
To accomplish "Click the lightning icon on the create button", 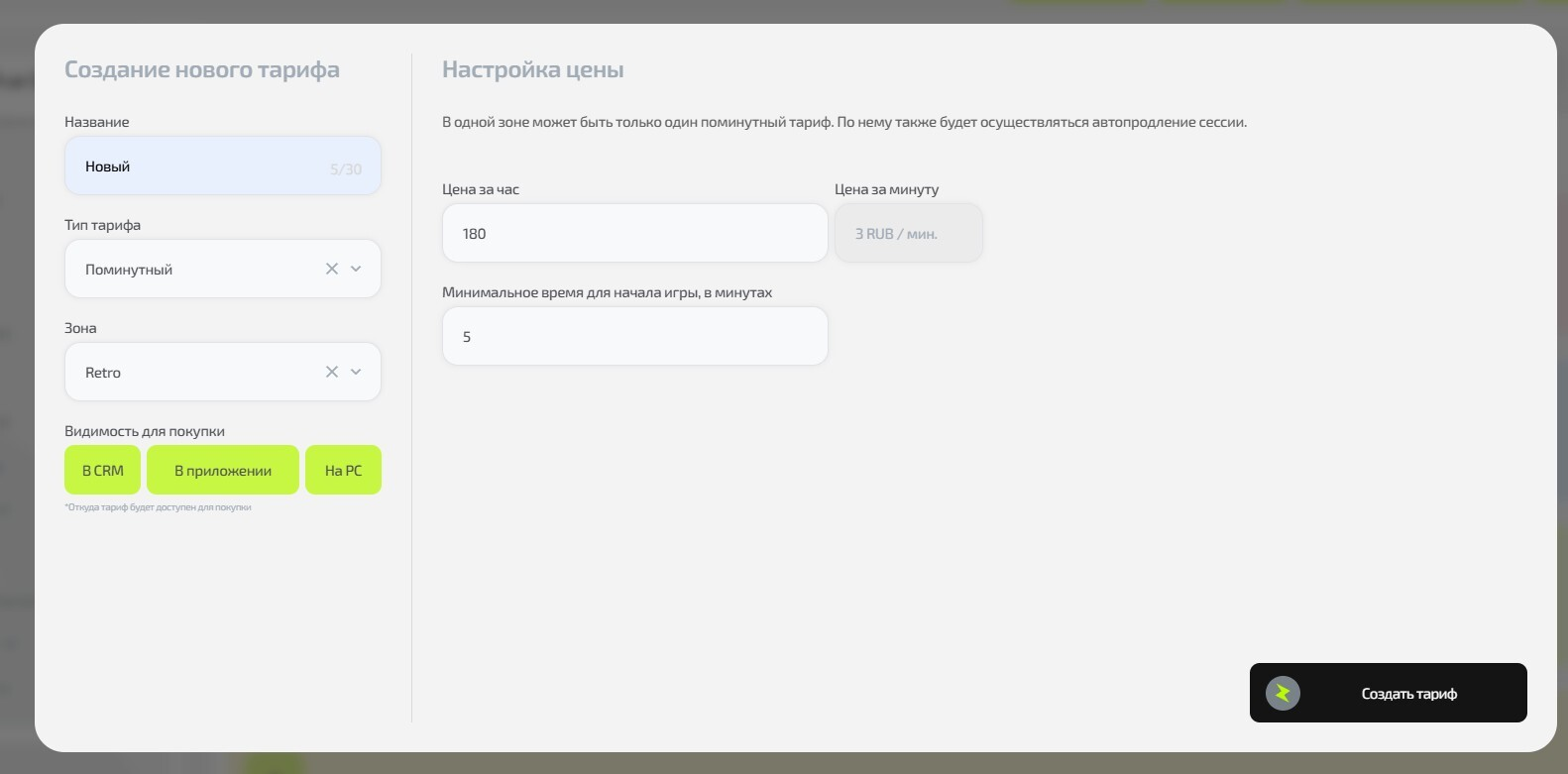I will (1283, 693).
